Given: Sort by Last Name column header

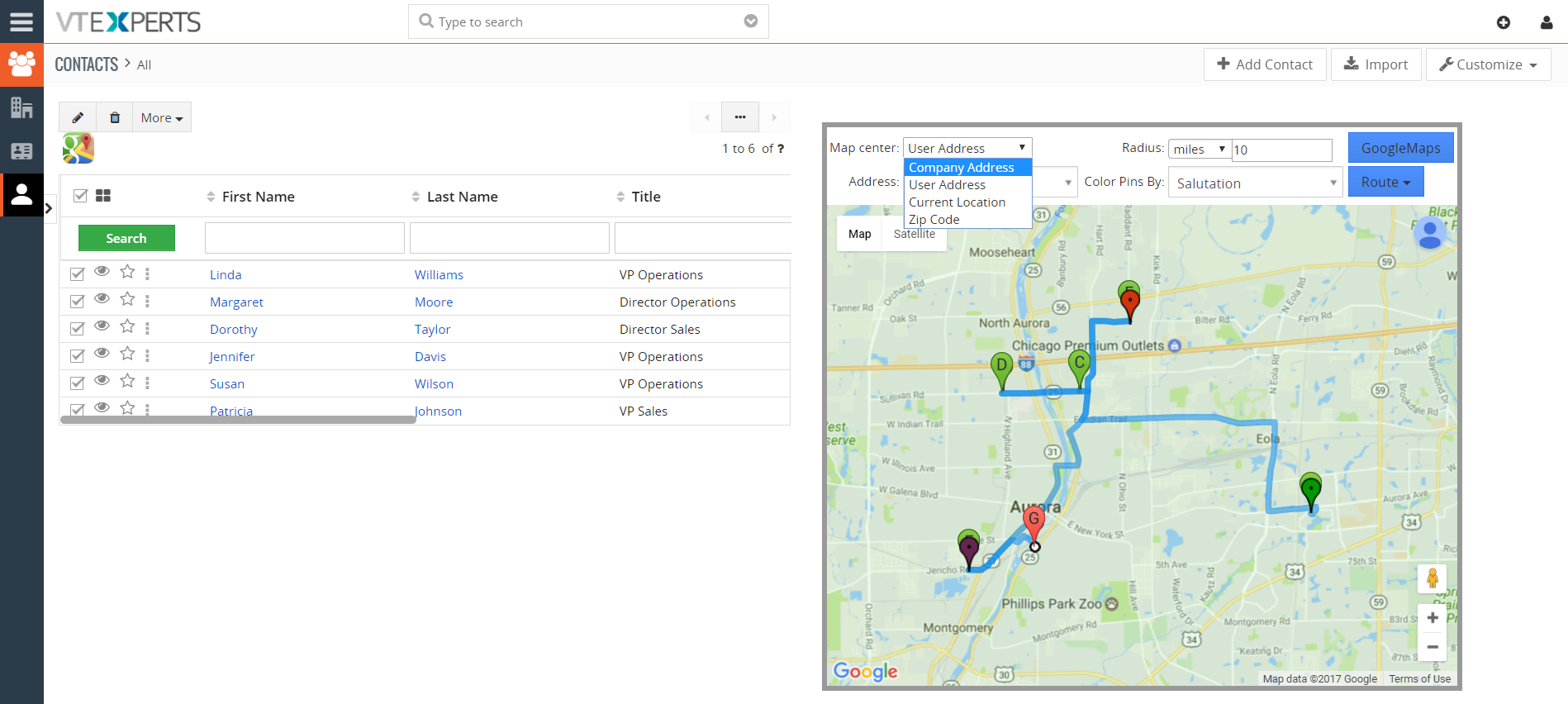Looking at the screenshot, I should click(462, 197).
